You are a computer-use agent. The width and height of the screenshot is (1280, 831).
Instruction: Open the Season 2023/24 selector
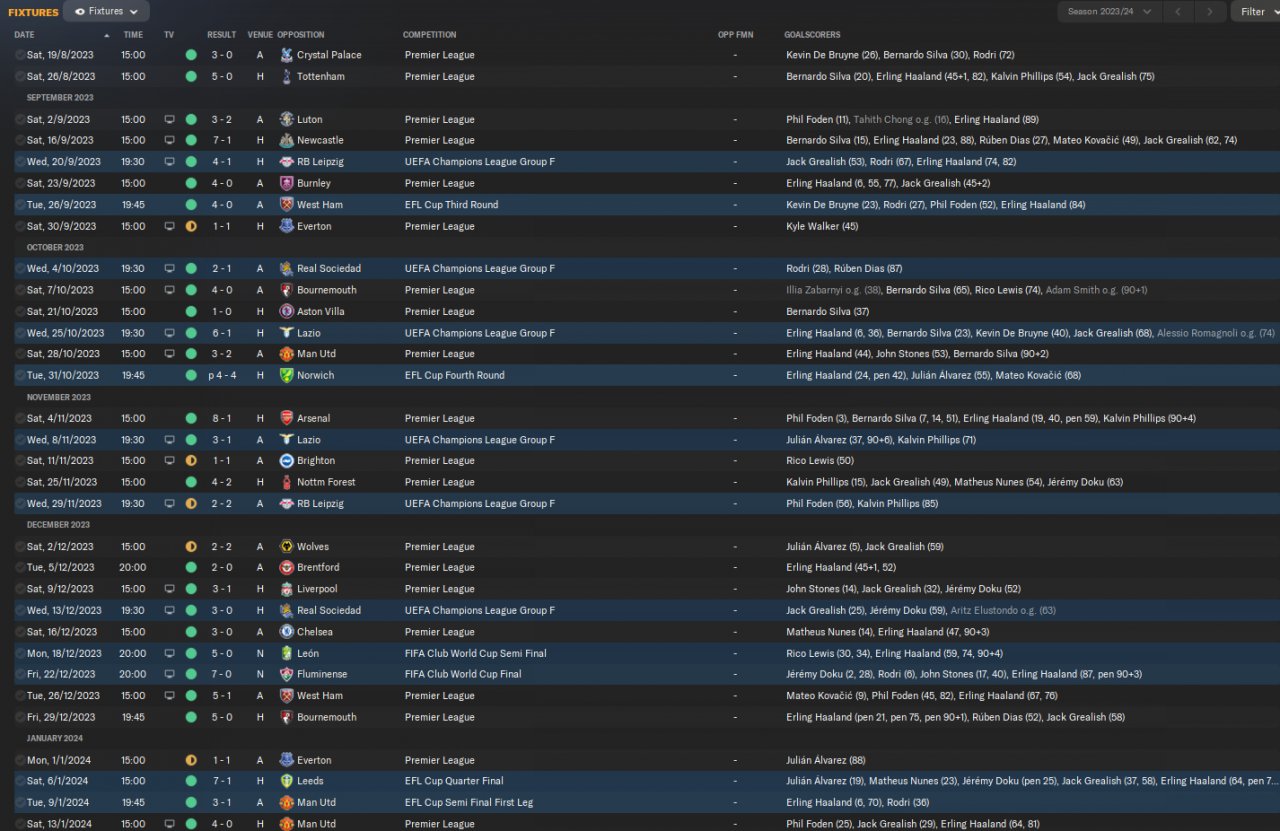click(x=1109, y=12)
